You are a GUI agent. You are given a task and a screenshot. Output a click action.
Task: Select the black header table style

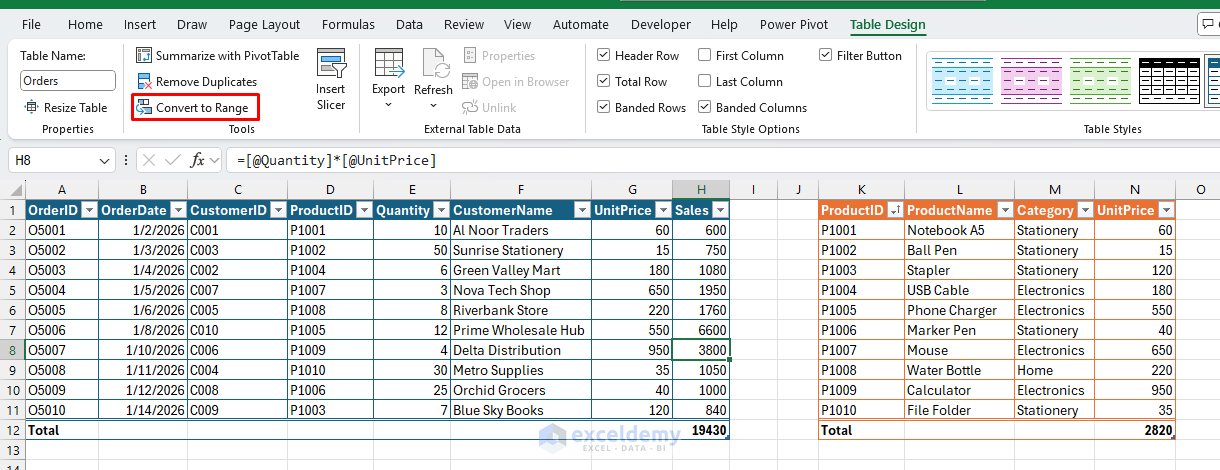tap(1169, 80)
